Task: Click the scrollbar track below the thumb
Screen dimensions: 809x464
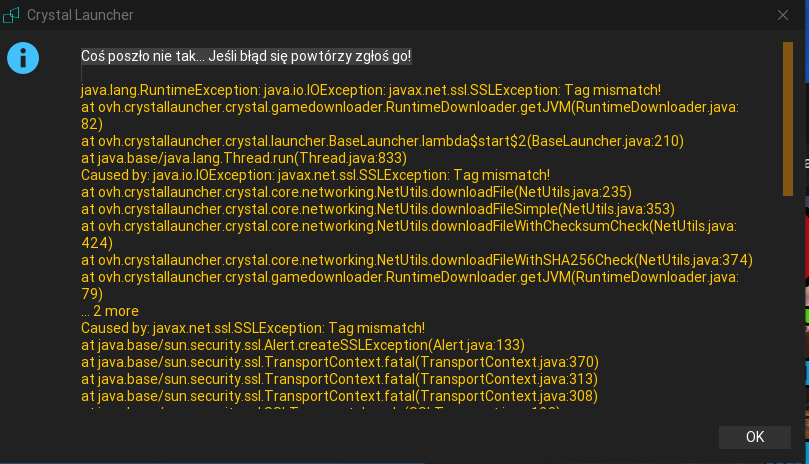Action: point(788,300)
